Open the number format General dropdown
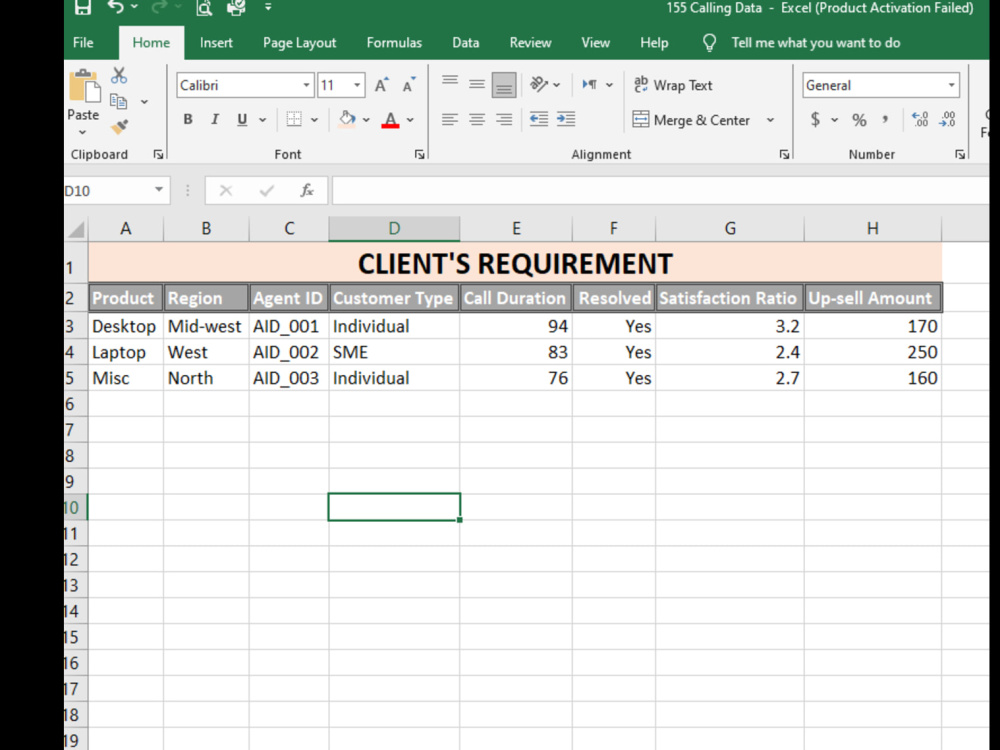The height and width of the screenshot is (750, 1000). pos(952,85)
